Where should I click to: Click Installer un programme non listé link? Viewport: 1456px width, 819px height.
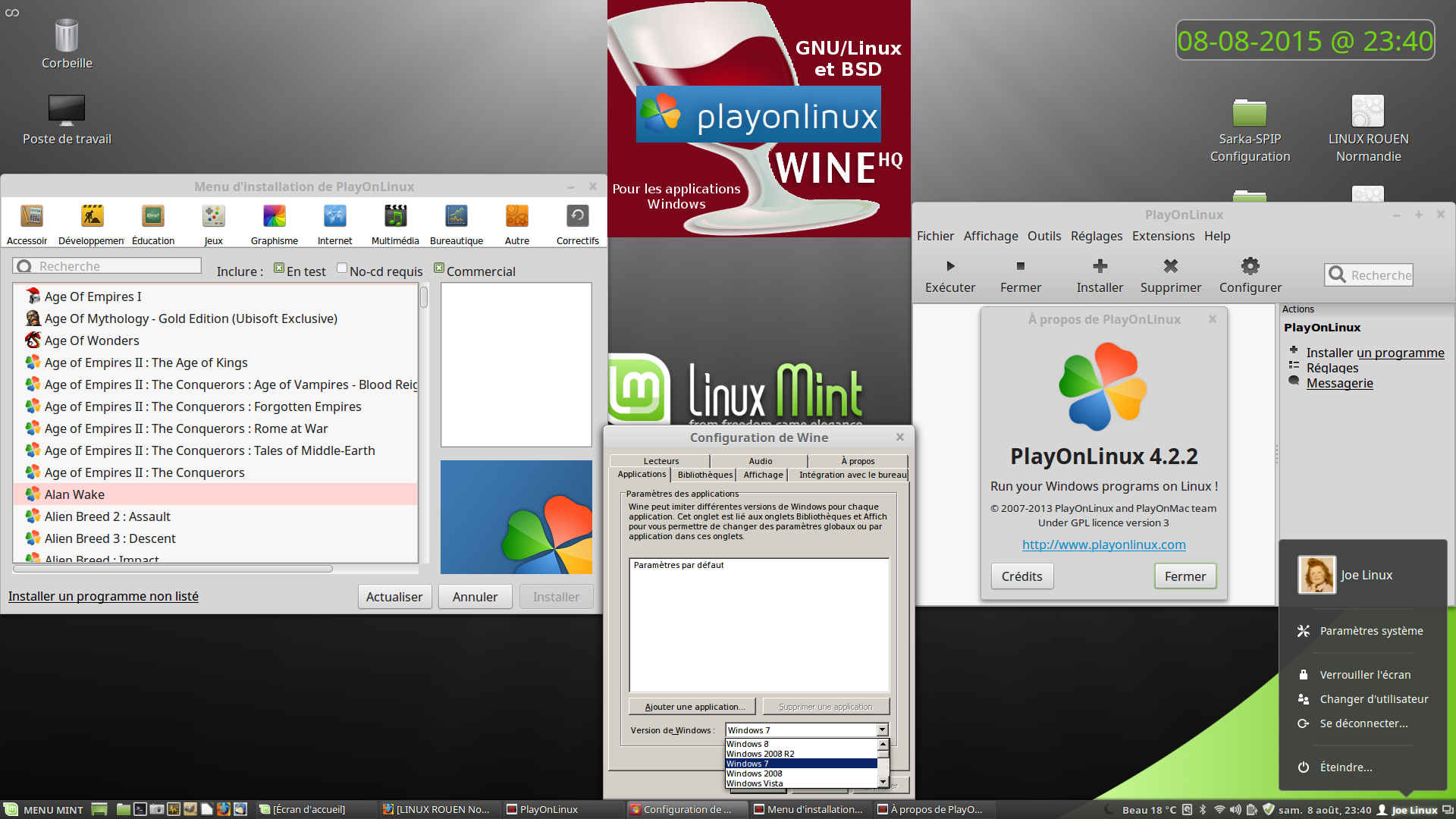point(103,596)
